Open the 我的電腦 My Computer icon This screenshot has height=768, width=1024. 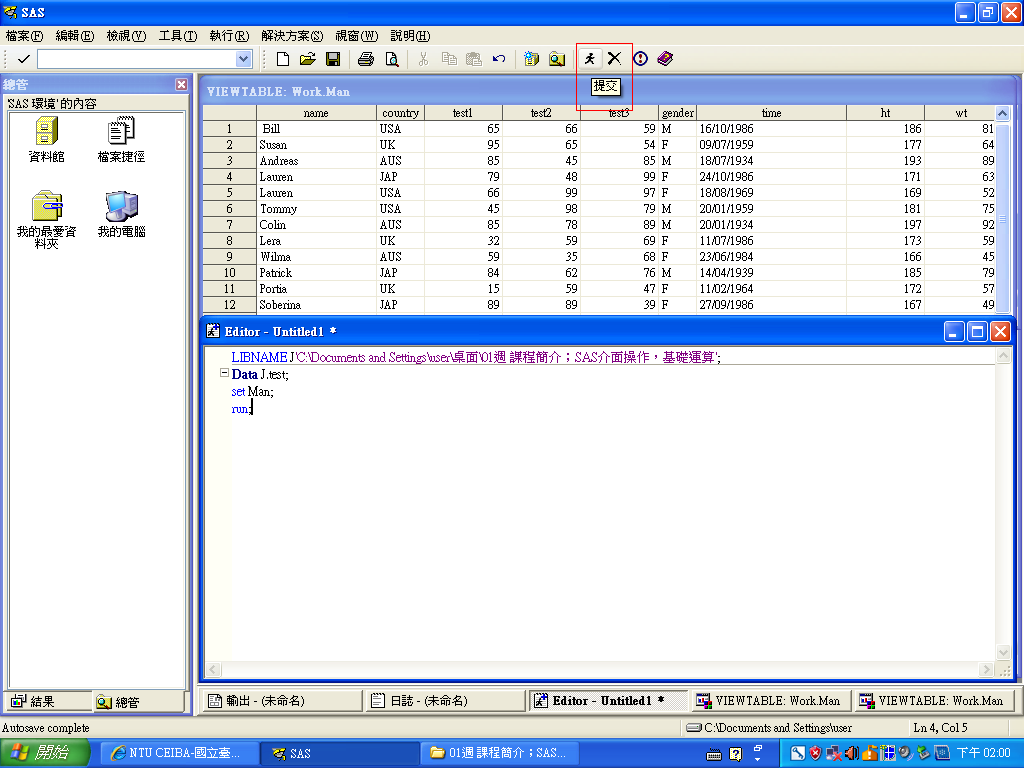coord(121,215)
